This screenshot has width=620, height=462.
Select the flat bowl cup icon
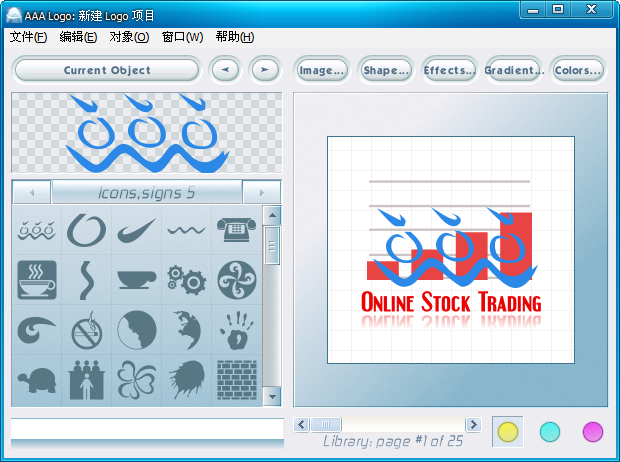(x=137, y=279)
